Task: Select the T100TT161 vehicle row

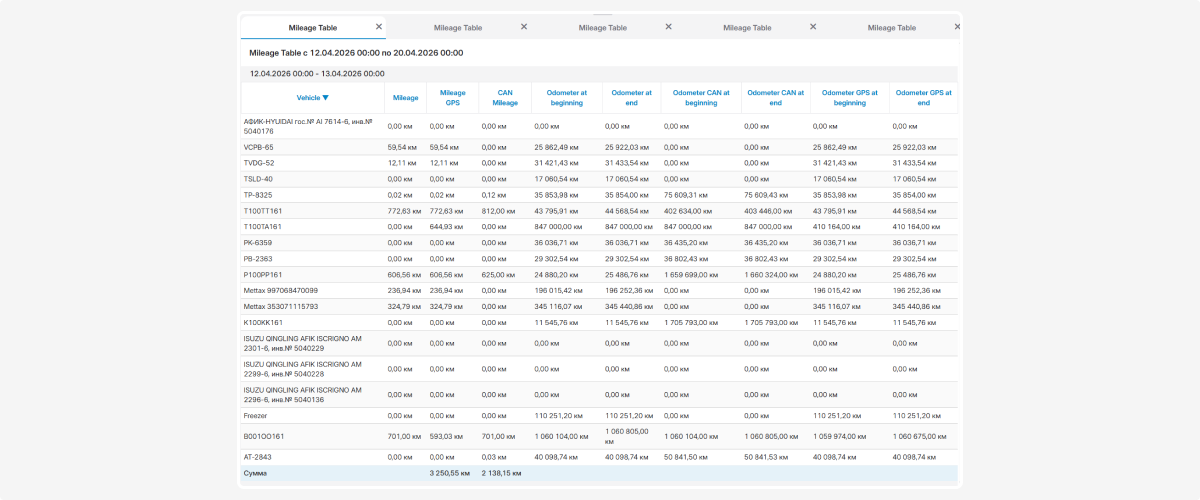Action: tap(599, 211)
